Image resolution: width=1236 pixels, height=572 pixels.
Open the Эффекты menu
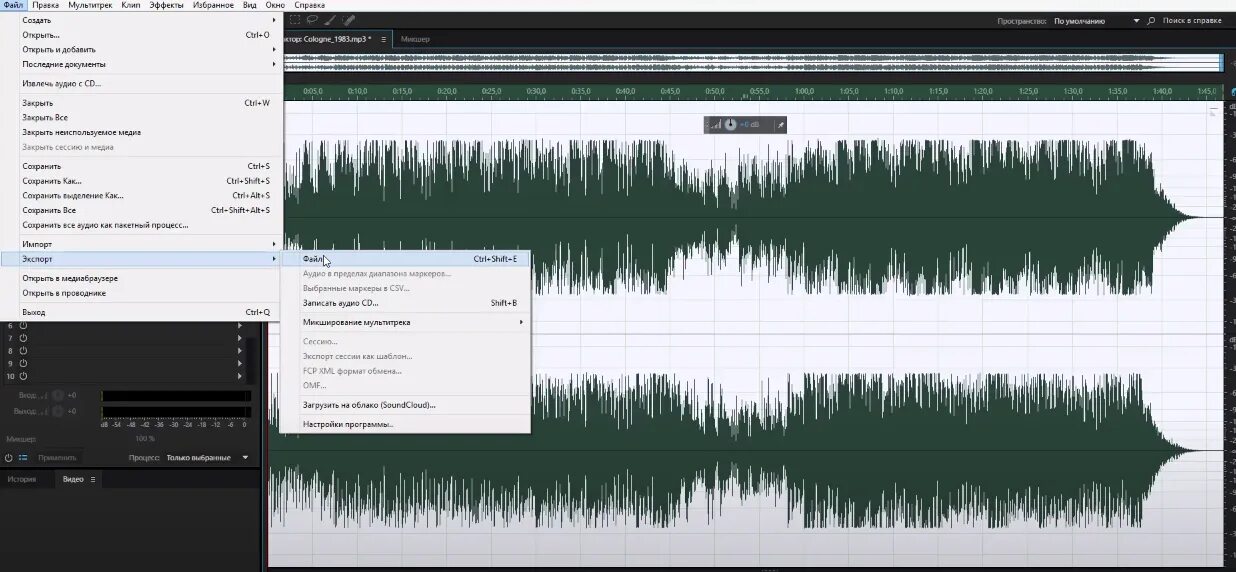(x=166, y=5)
